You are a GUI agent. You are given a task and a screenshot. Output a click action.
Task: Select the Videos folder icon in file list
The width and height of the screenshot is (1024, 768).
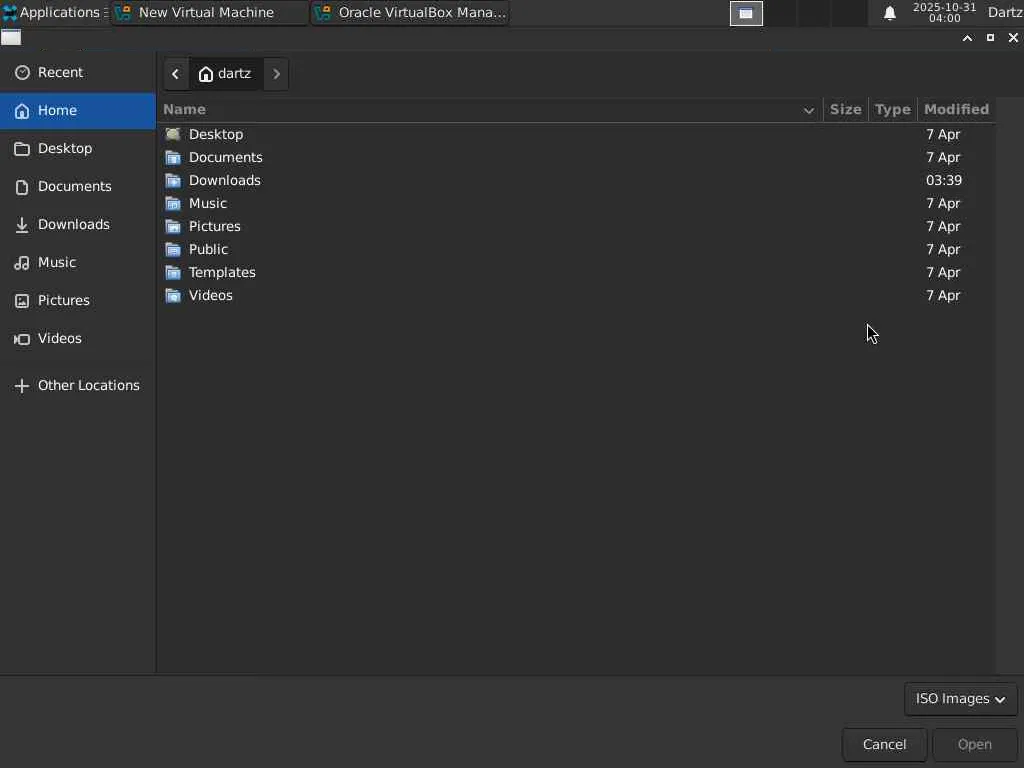(x=173, y=295)
